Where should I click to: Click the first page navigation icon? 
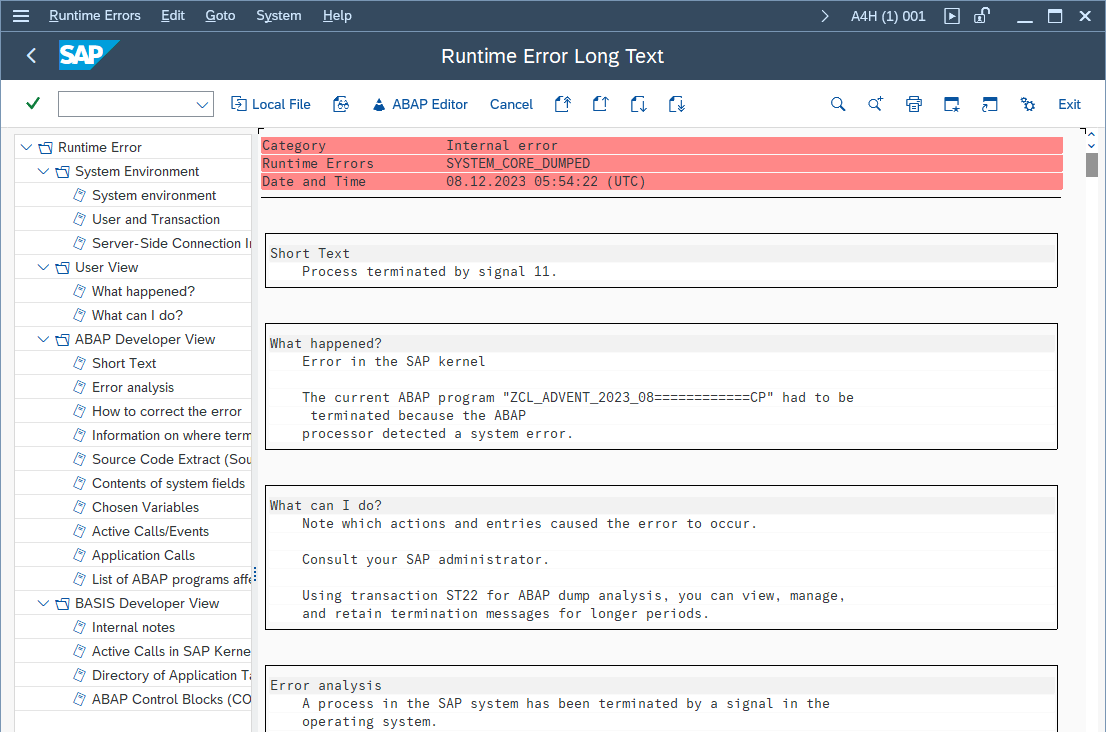pyautogui.click(x=562, y=104)
